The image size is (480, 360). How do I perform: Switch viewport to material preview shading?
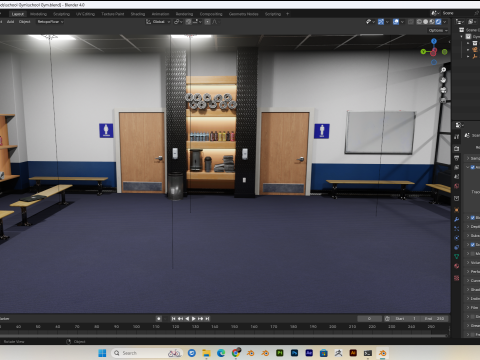(432, 22)
